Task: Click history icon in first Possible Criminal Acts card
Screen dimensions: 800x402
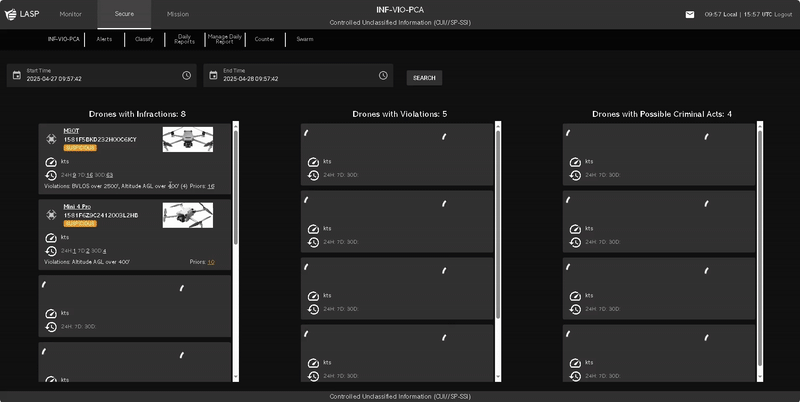Action: (575, 175)
